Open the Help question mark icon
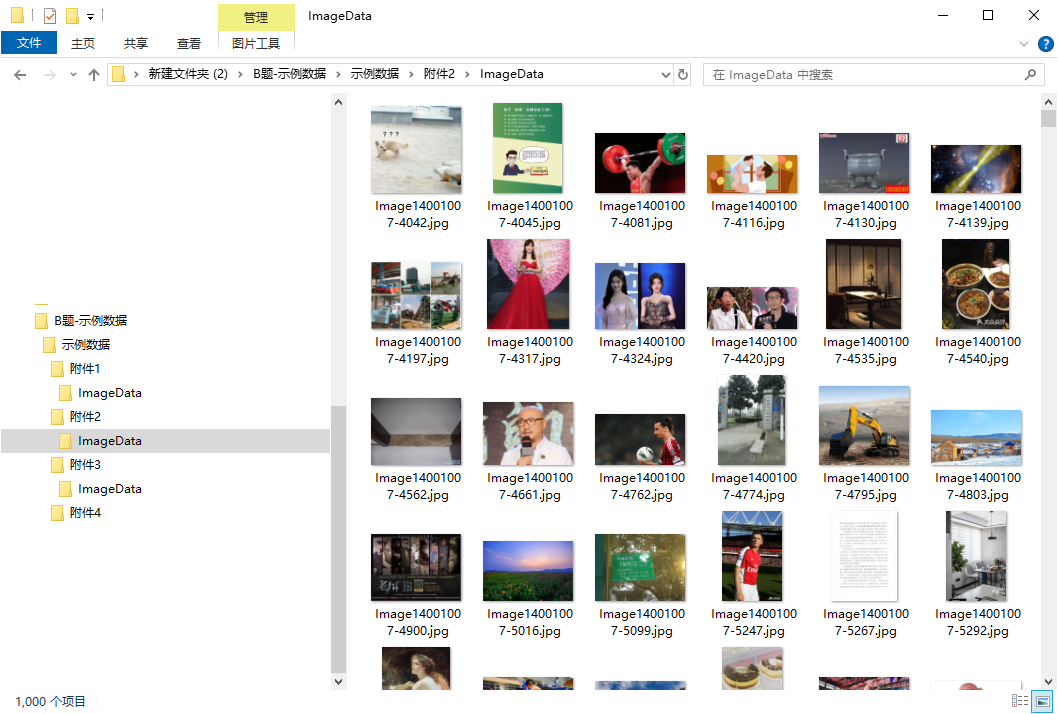The image size is (1058, 714). coord(1045,44)
